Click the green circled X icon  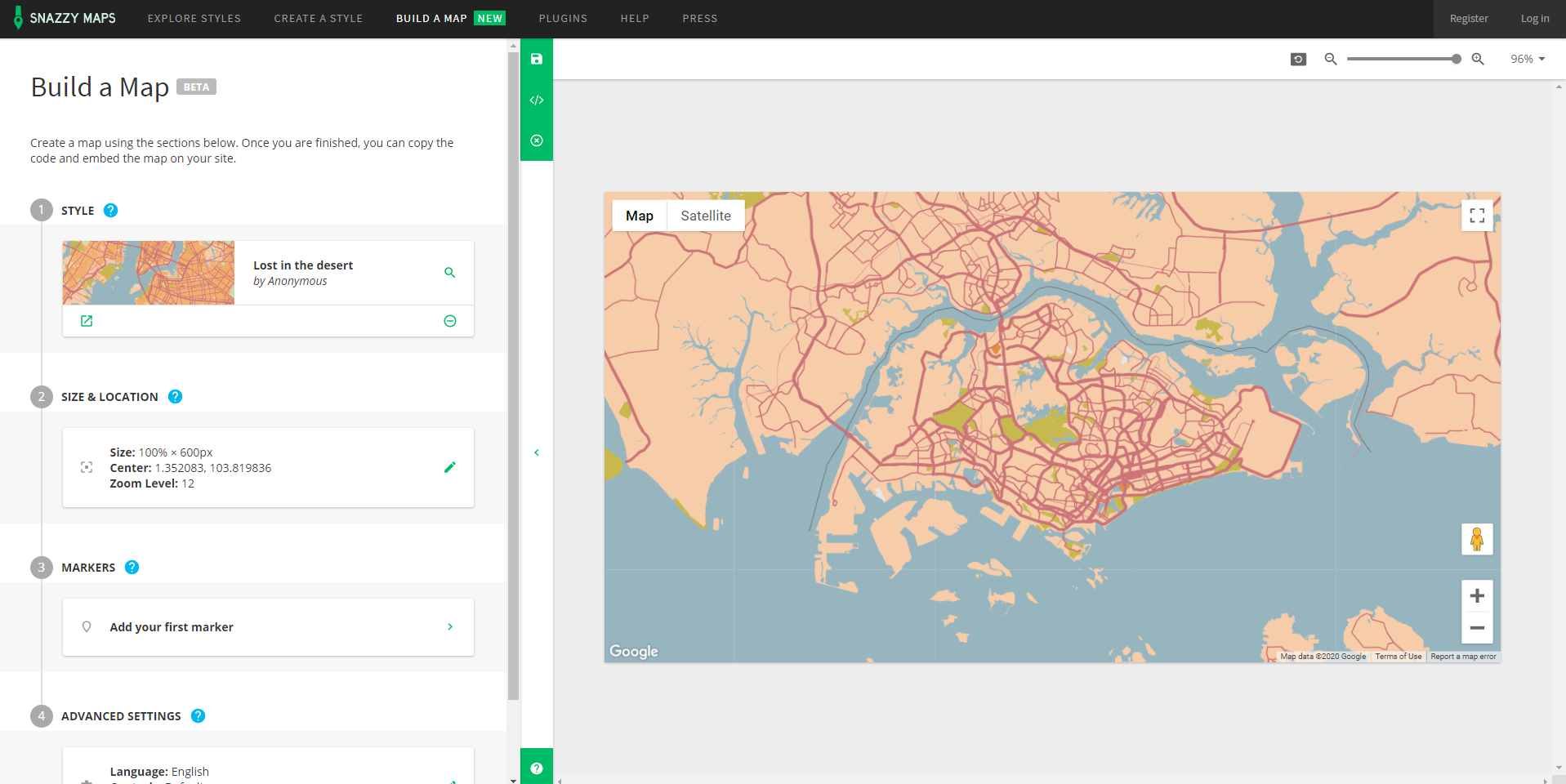click(x=537, y=140)
